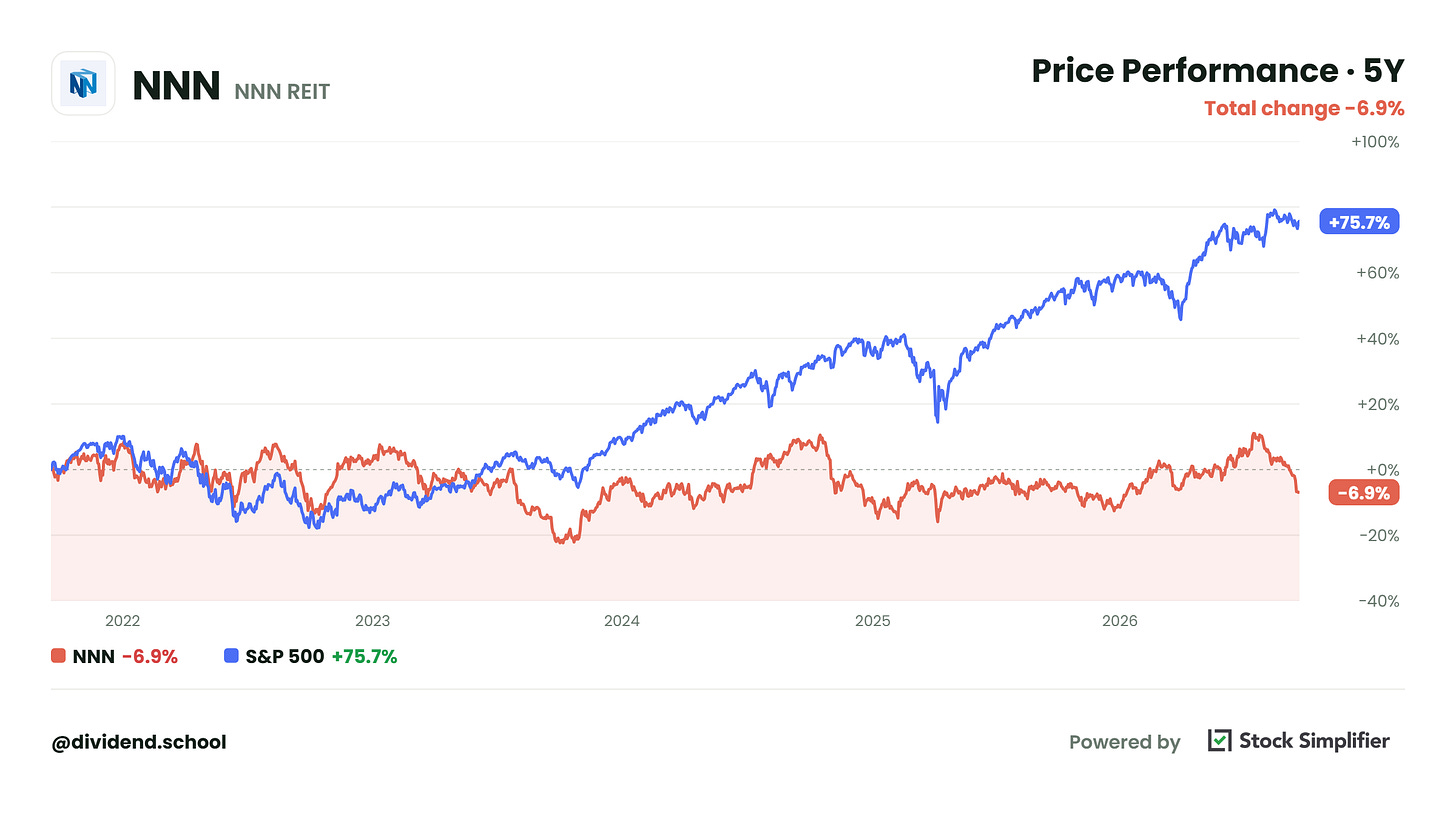Click the 2026 x-axis year label
Screen dimensions: 1456x819
pos(1120,621)
